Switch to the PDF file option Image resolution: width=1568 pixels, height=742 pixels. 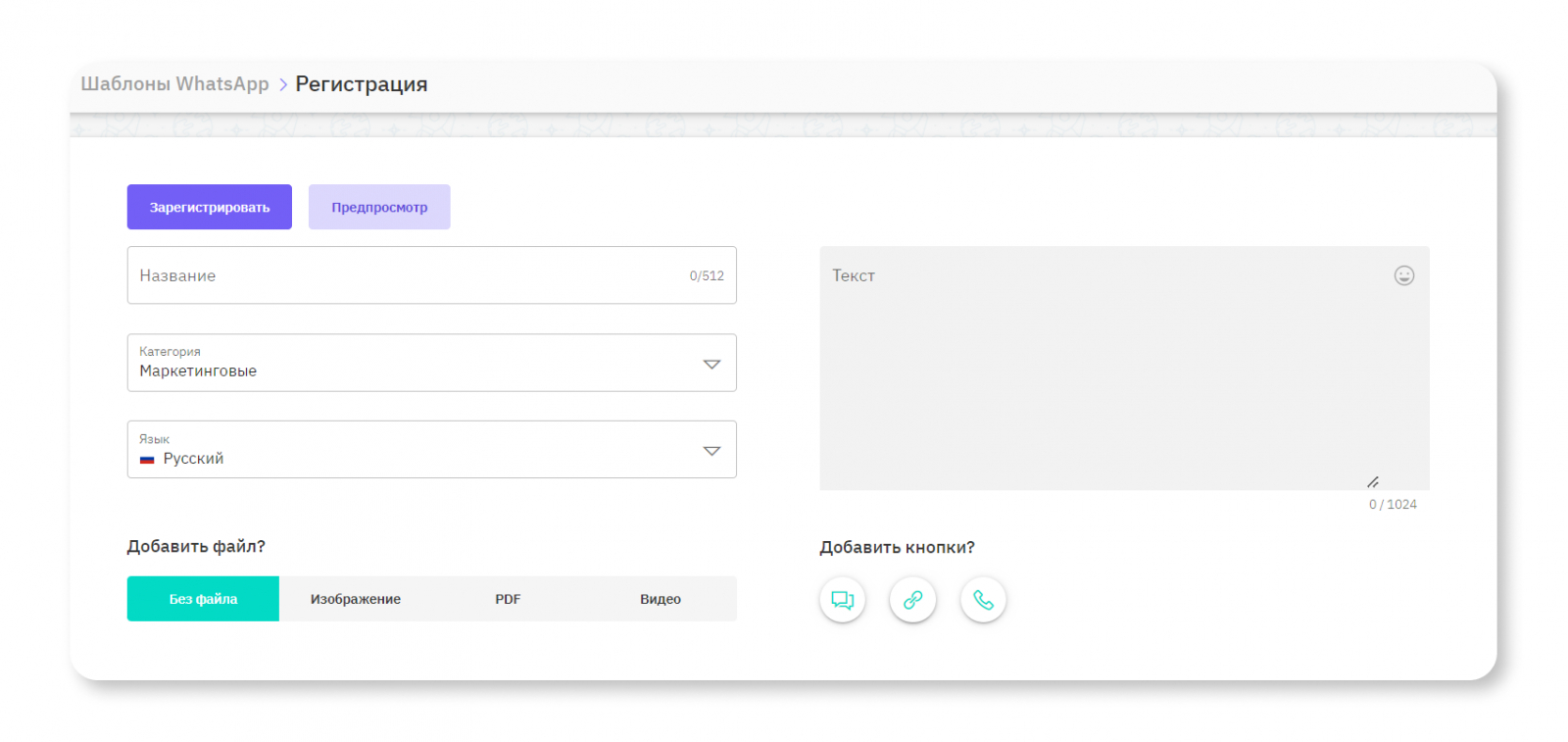coord(508,599)
